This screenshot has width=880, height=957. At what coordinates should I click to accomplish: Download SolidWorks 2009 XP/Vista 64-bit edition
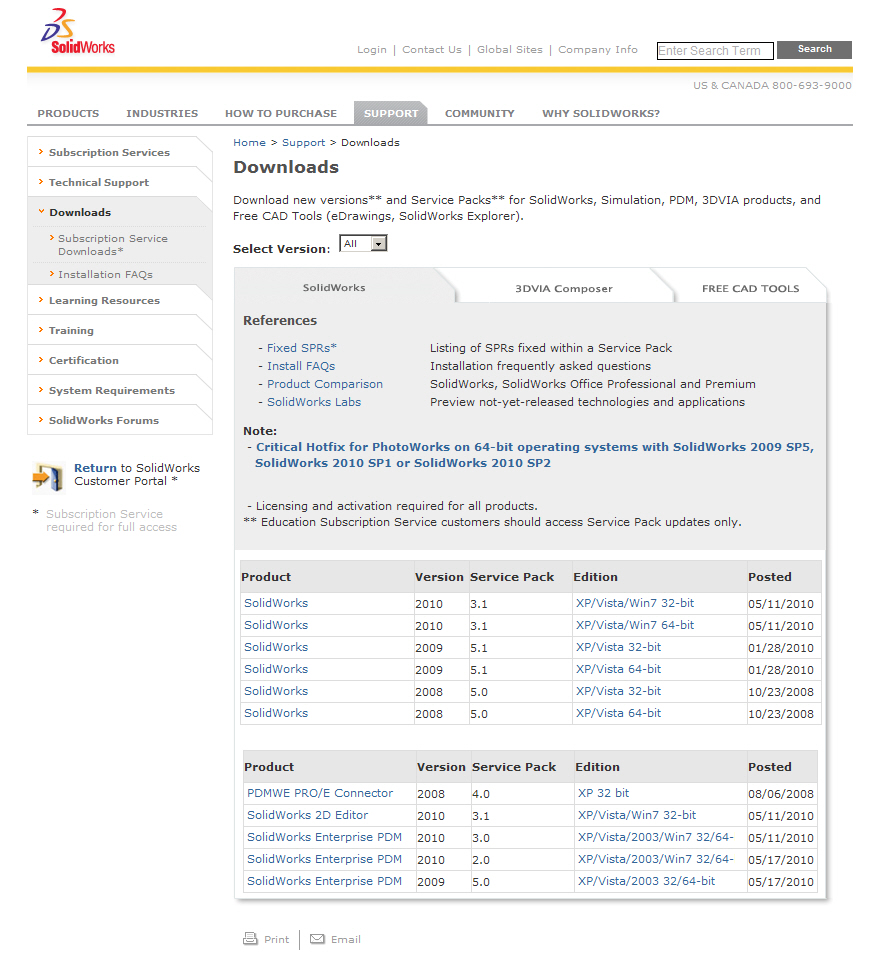618,669
